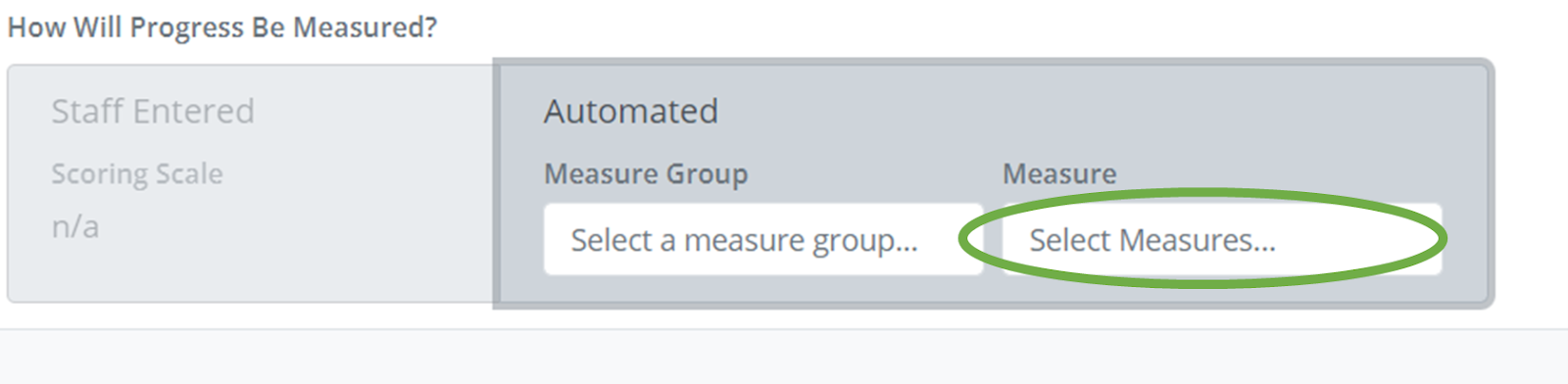Click the "Automated" panel title
Screen dimensions: 1568x384
tap(631, 111)
